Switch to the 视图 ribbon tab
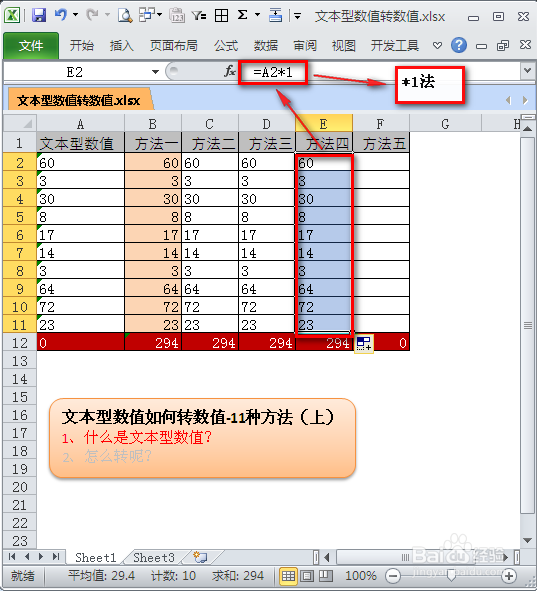Viewport: 537px width, 591px height. click(343, 46)
